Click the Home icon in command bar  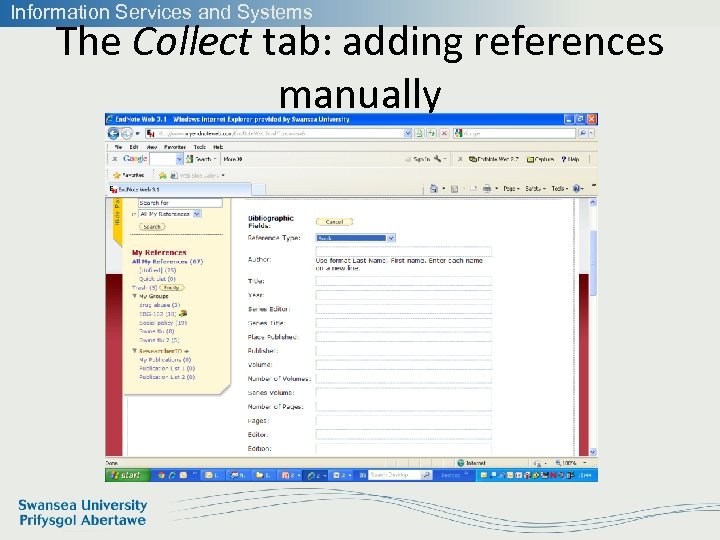[x=433, y=189]
